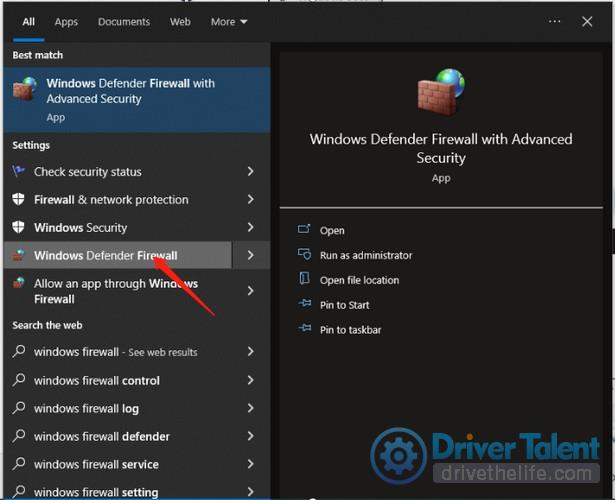The height and width of the screenshot is (500, 615).
Task: Click magnifier icon beside 'windows firewall log'
Action: 18,408
